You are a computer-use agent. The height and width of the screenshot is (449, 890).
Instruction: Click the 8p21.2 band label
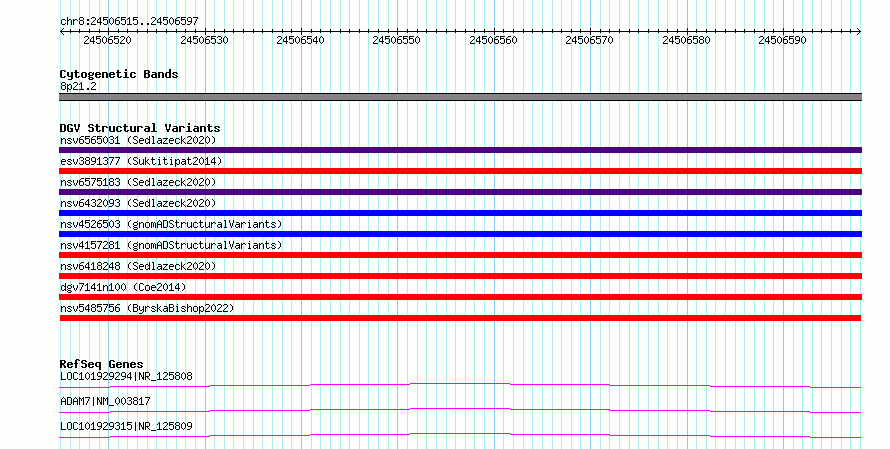tap(78, 86)
